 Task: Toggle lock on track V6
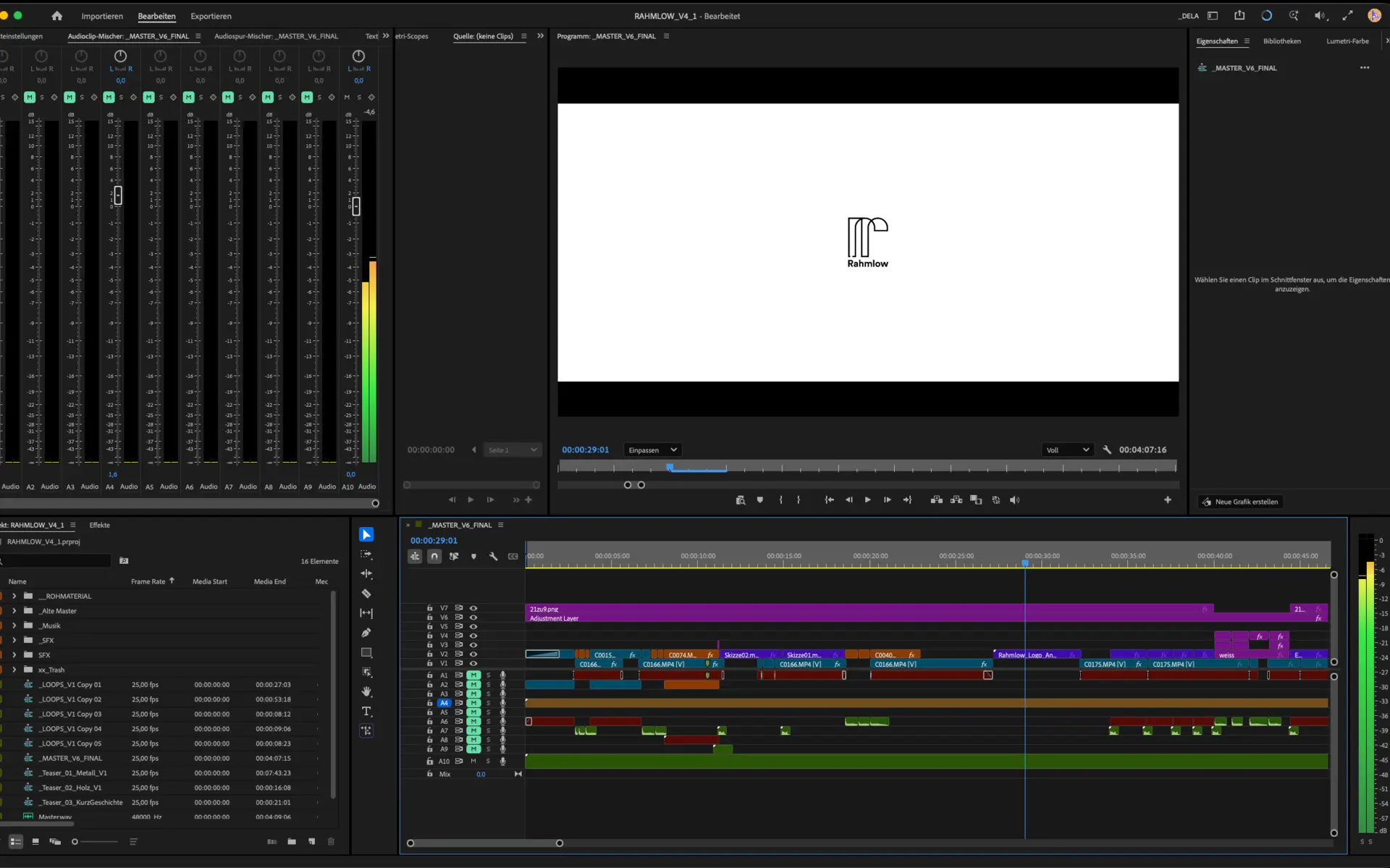pyautogui.click(x=429, y=618)
